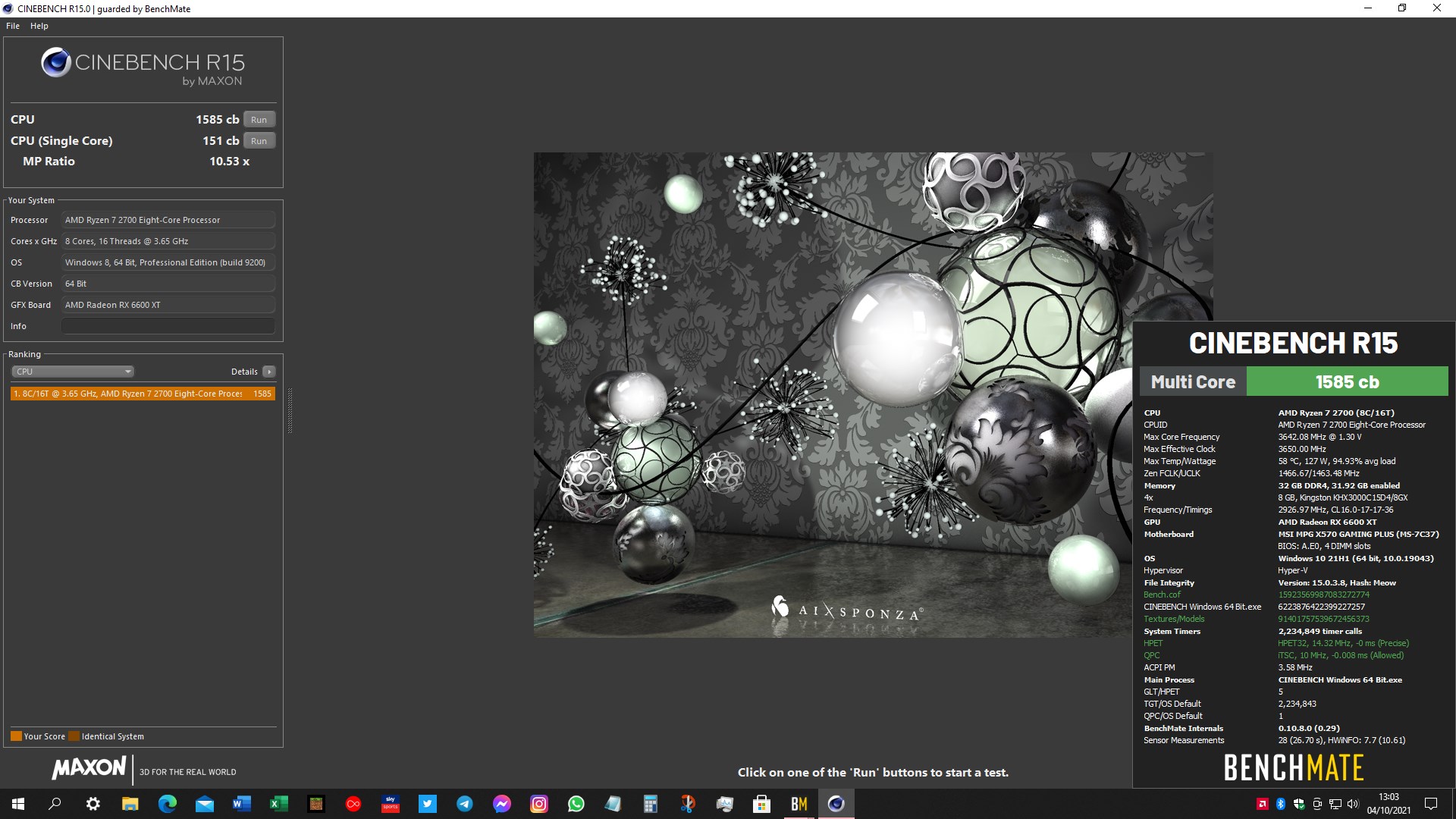The image size is (1456, 819).
Task: Click the Processor field AMD Ryzen 7 2700
Action: [168, 220]
